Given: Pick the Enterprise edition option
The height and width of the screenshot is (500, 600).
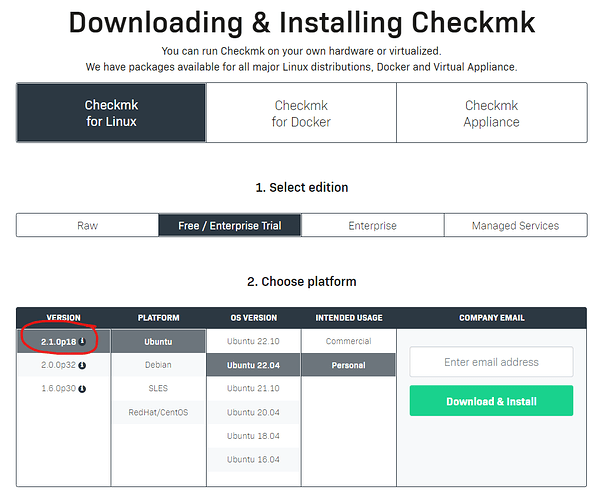Looking at the screenshot, I should tap(372, 226).
